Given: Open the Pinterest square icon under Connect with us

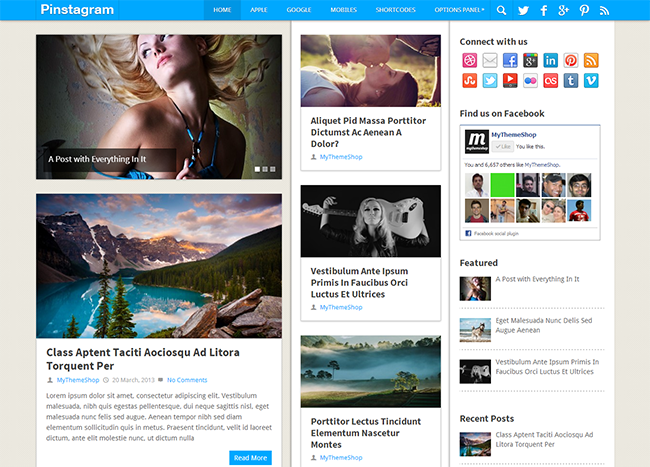Looking at the screenshot, I should [x=571, y=60].
